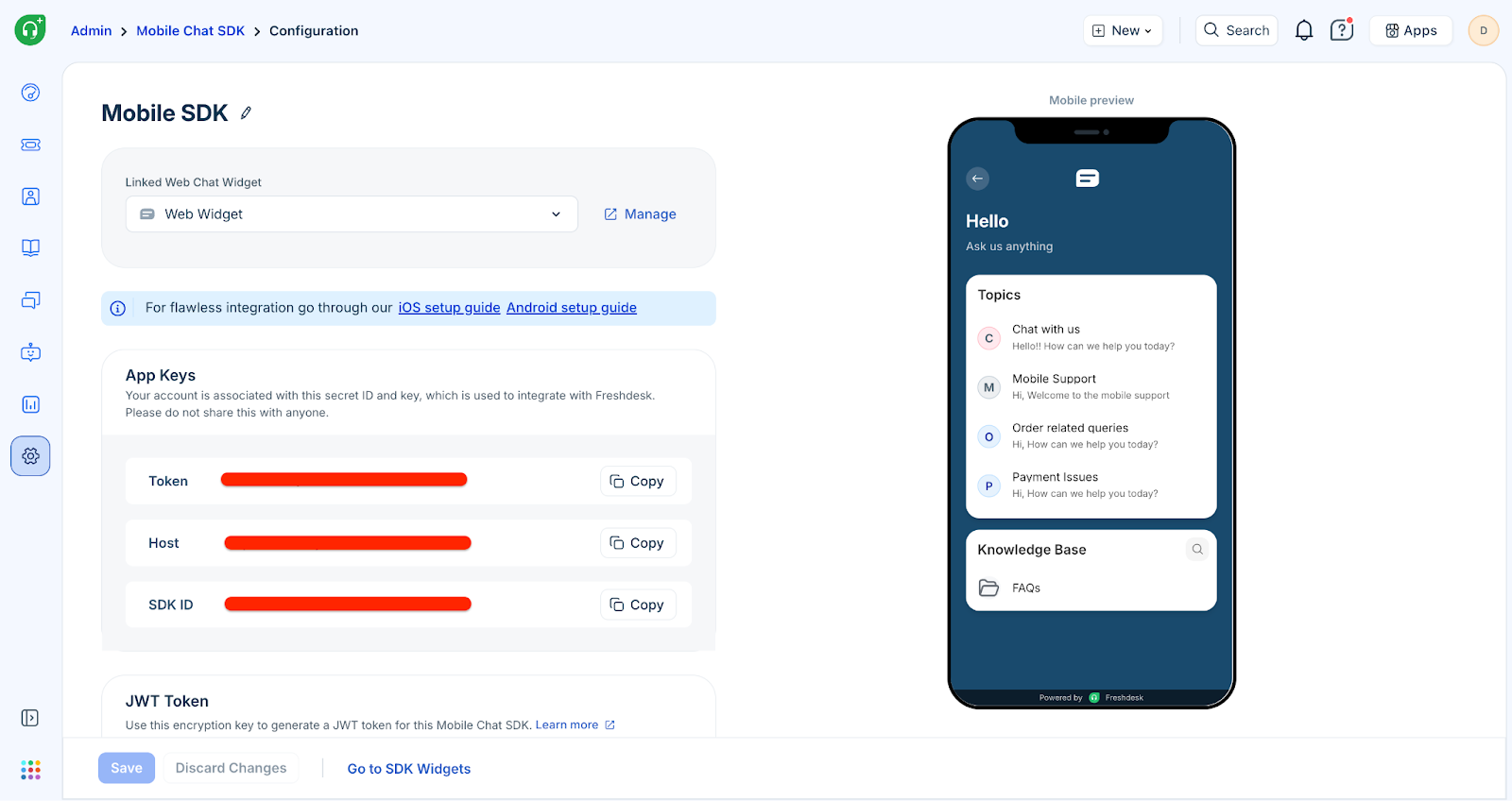Search the Knowledge Base in preview
Image resolution: width=1512 pixels, height=801 pixels.
(x=1197, y=550)
